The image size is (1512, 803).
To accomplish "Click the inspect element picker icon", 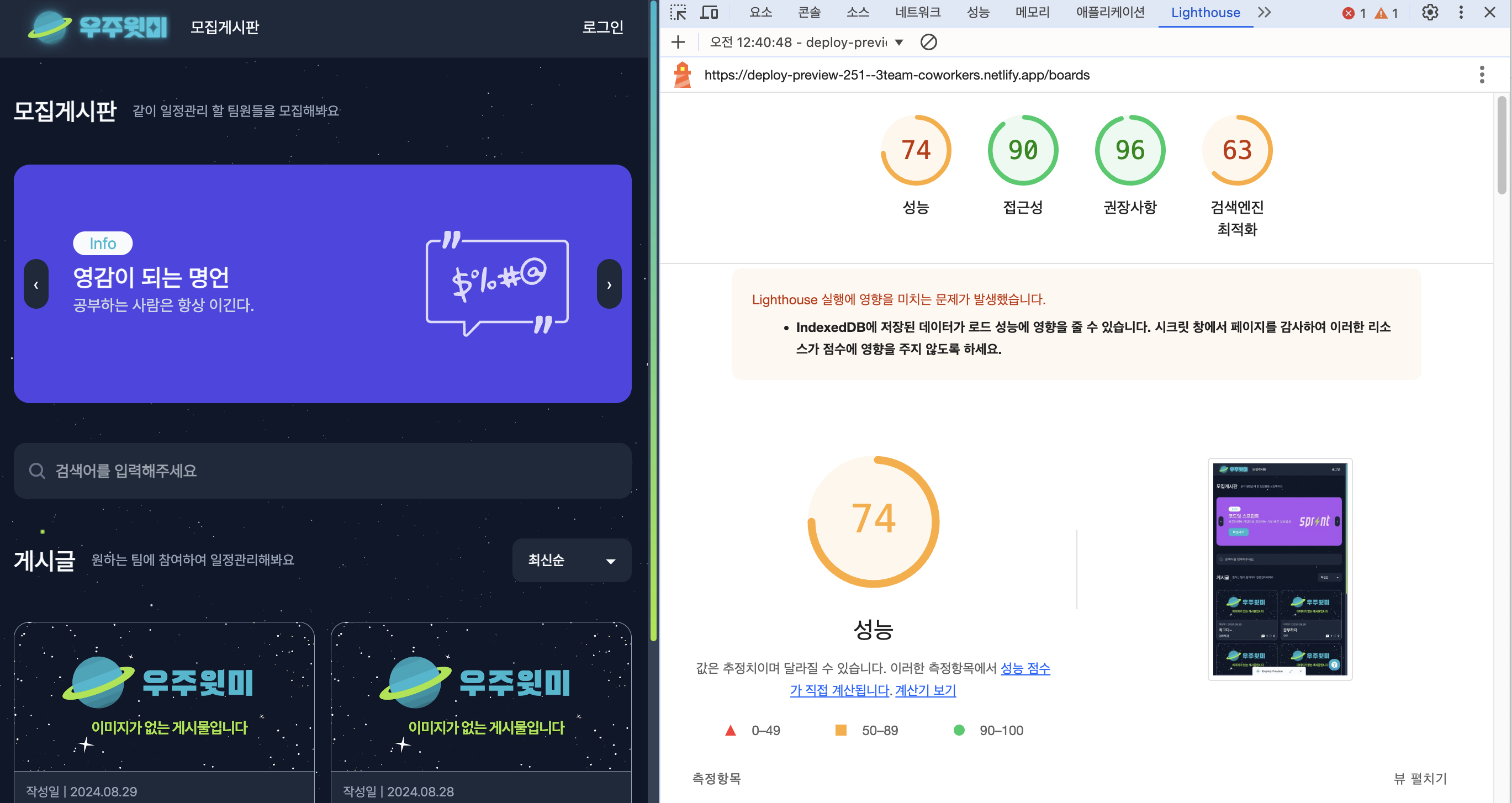I will coord(678,12).
